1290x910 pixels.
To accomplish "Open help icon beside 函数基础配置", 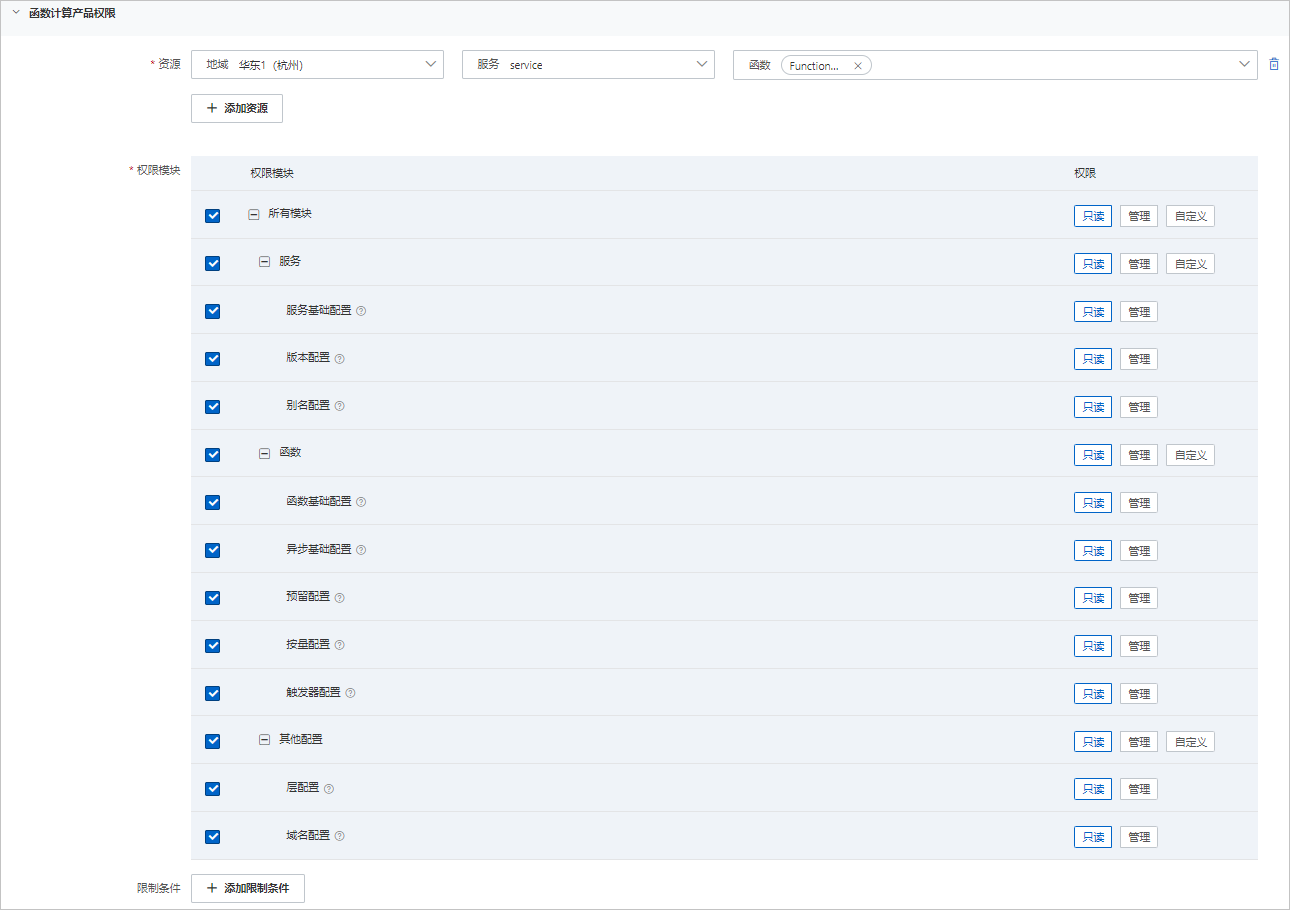I will pyautogui.click(x=361, y=502).
